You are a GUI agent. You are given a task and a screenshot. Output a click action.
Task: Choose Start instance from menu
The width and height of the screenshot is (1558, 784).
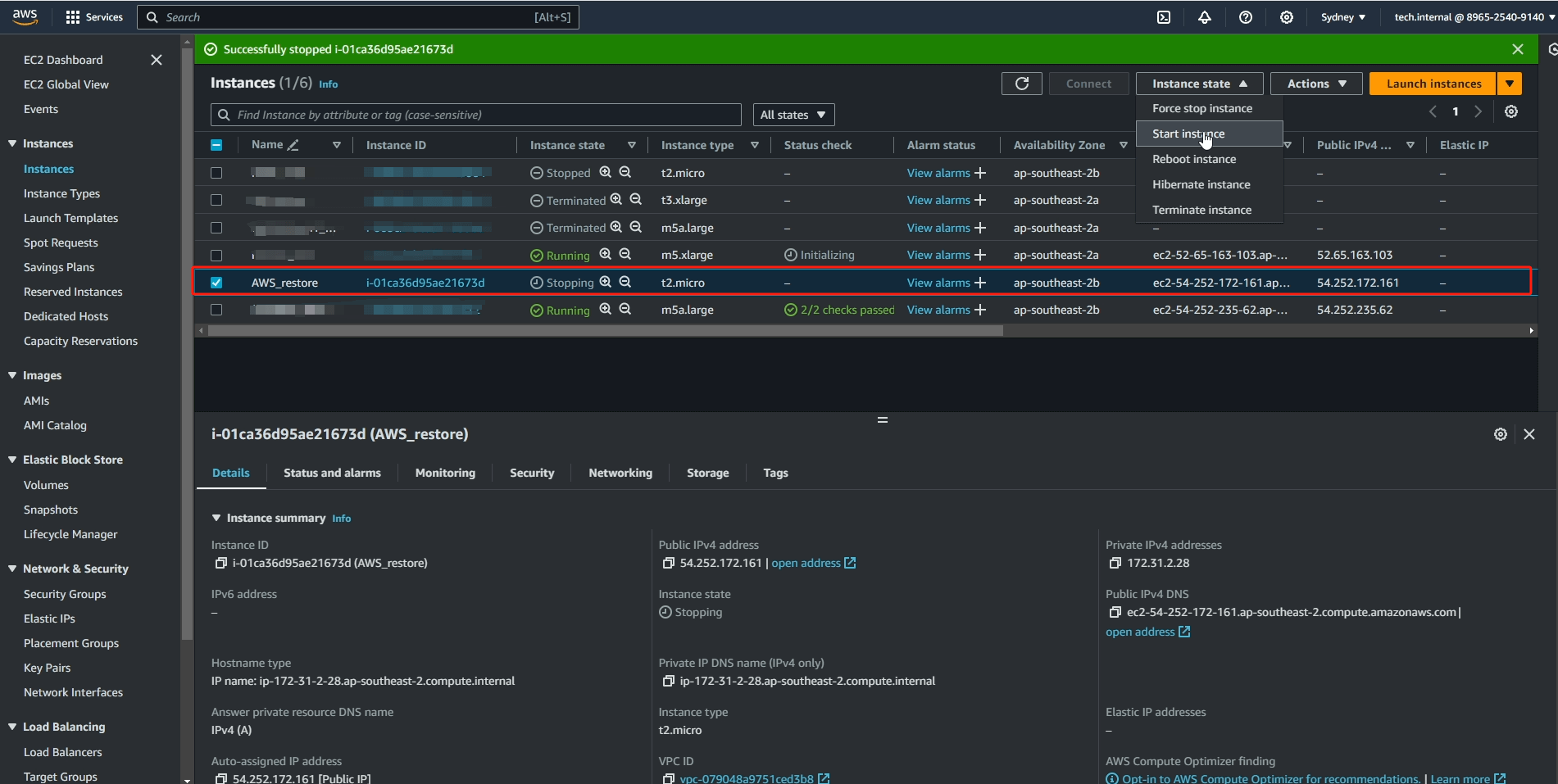tap(1209, 134)
